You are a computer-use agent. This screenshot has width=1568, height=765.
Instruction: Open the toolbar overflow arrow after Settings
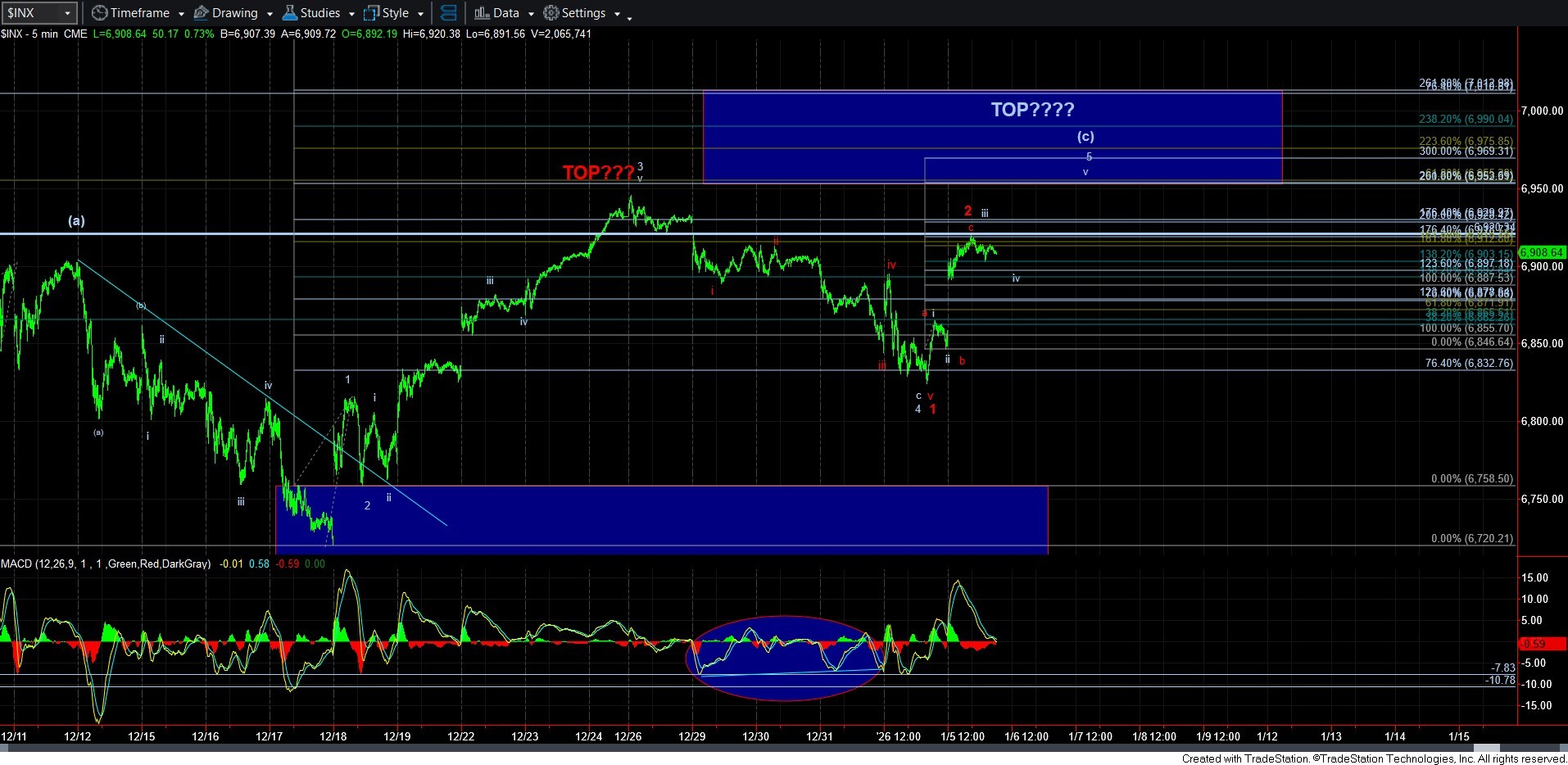pyautogui.click(x=629, y=16)
